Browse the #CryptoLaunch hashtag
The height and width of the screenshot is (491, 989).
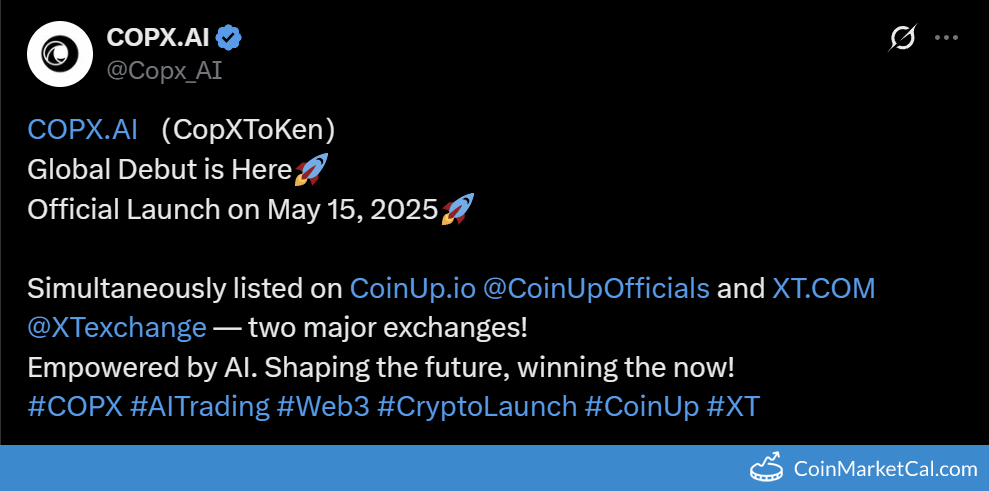[x=477, y=406]
